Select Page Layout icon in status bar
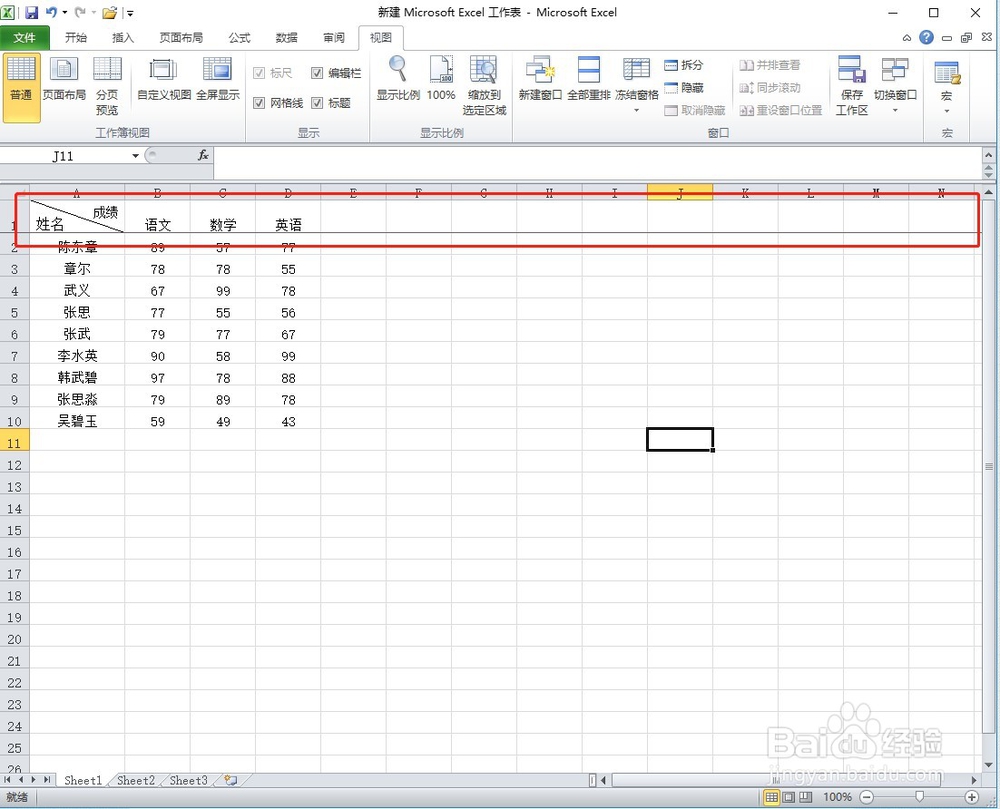 pyautogui.click(x=789, y=797)
